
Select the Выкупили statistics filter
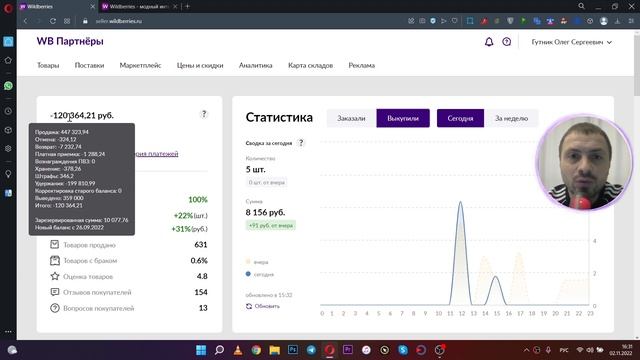[x=403, y=118]
